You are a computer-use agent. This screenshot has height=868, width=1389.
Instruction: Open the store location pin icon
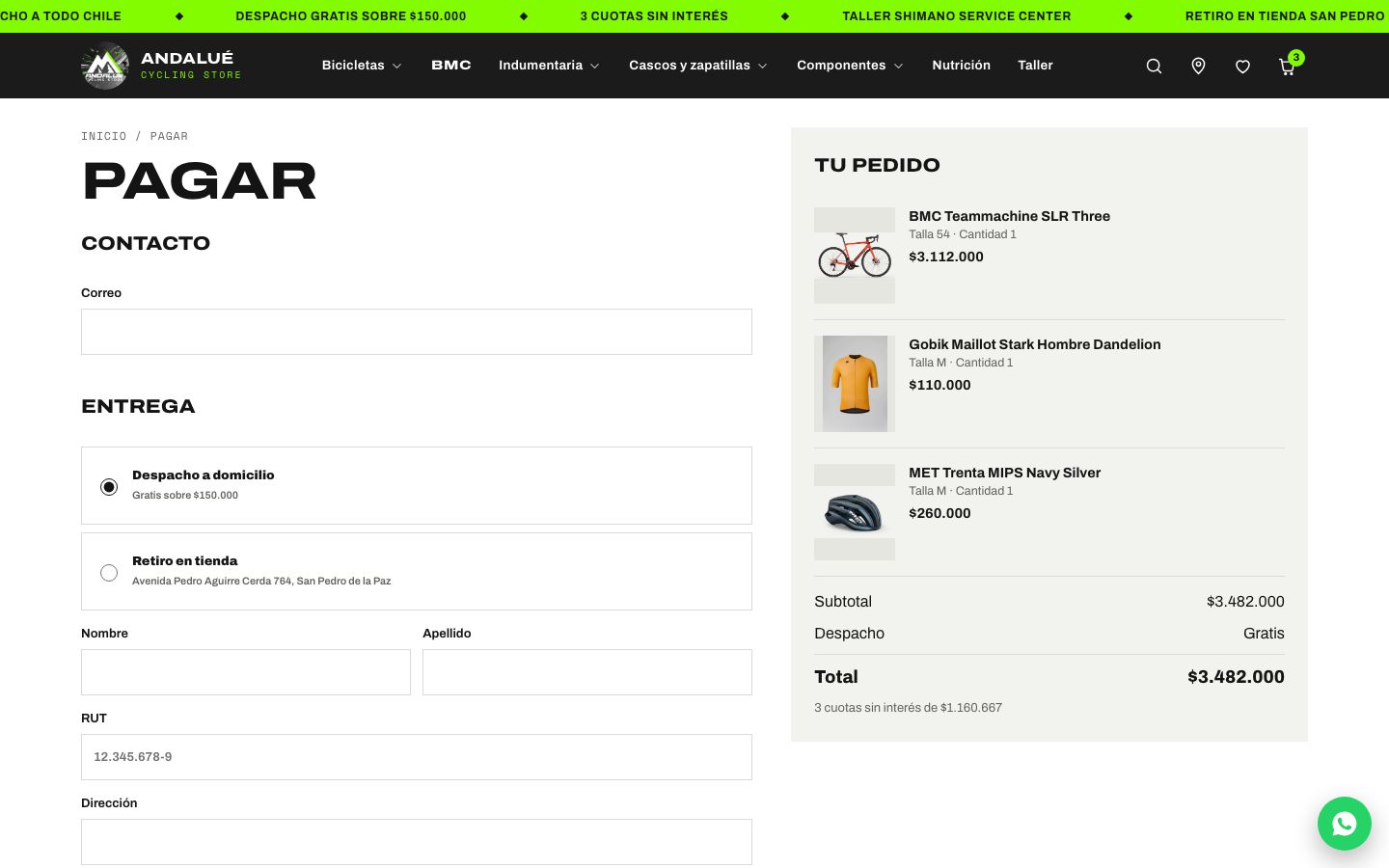pos(1198,66)
